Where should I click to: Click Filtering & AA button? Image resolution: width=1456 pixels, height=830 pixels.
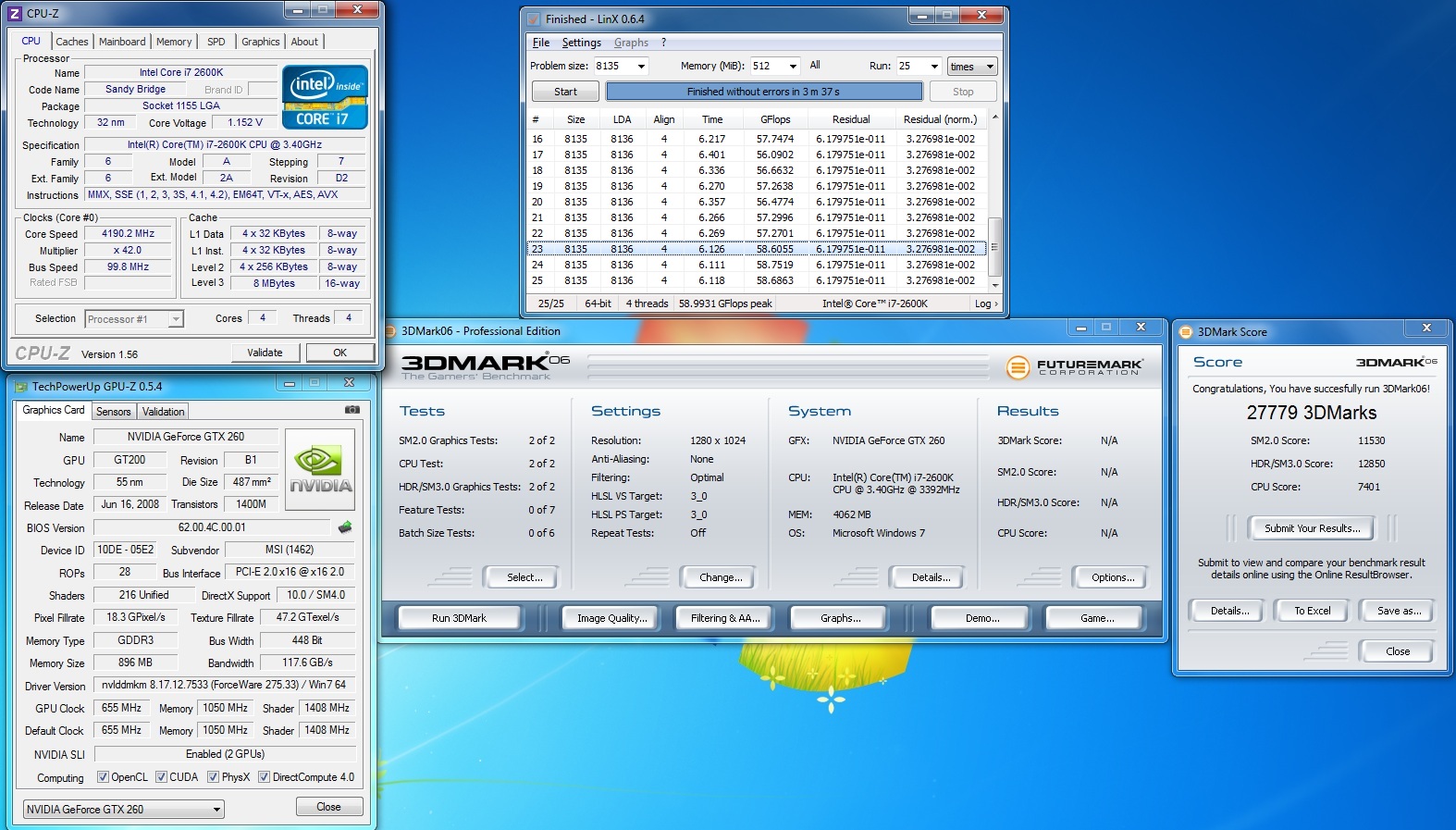pyautogui.click(x=724, y=618)
